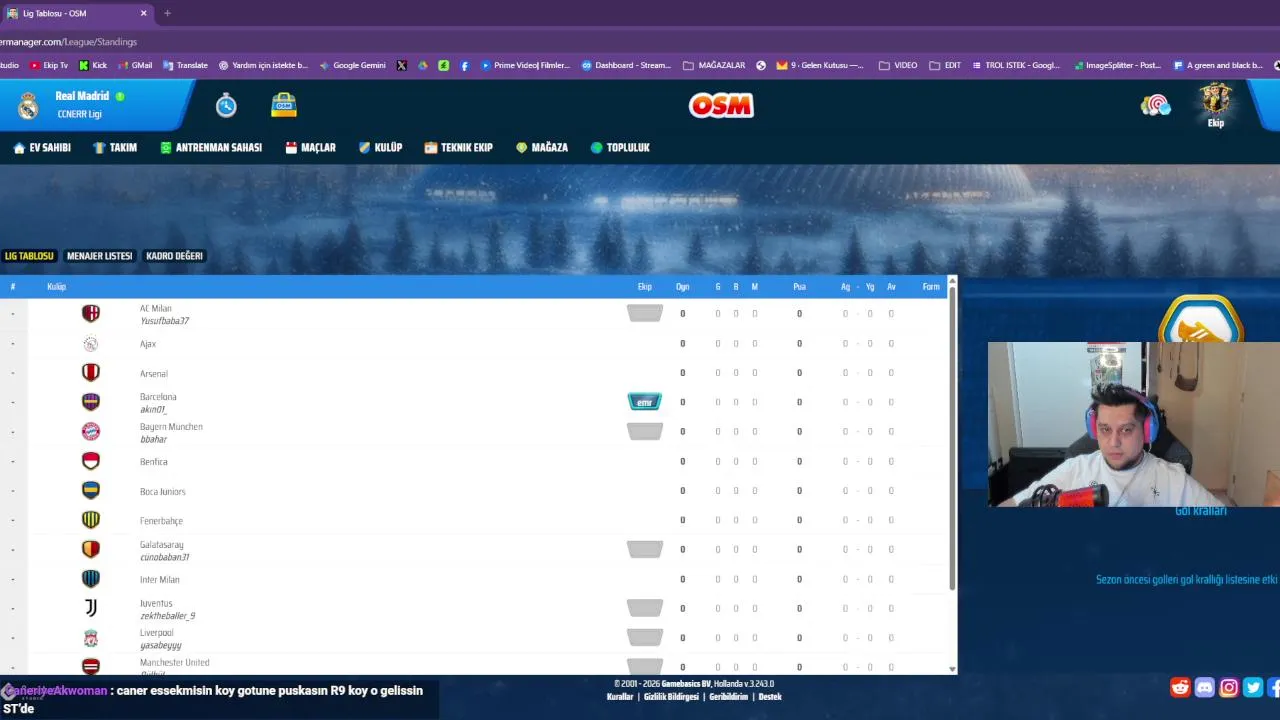Open the target coins icon beside Ekip avatar
The height and width of the screenshot is (720, 1280).
1156,105
